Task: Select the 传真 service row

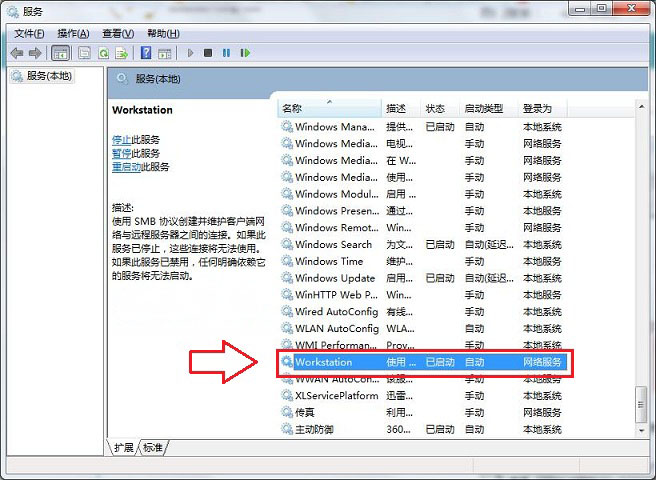Action: pos(423,413)
